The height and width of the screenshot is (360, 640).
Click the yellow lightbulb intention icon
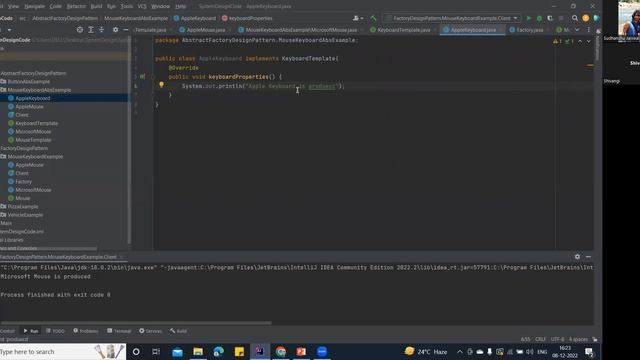(x=161, y=85)
